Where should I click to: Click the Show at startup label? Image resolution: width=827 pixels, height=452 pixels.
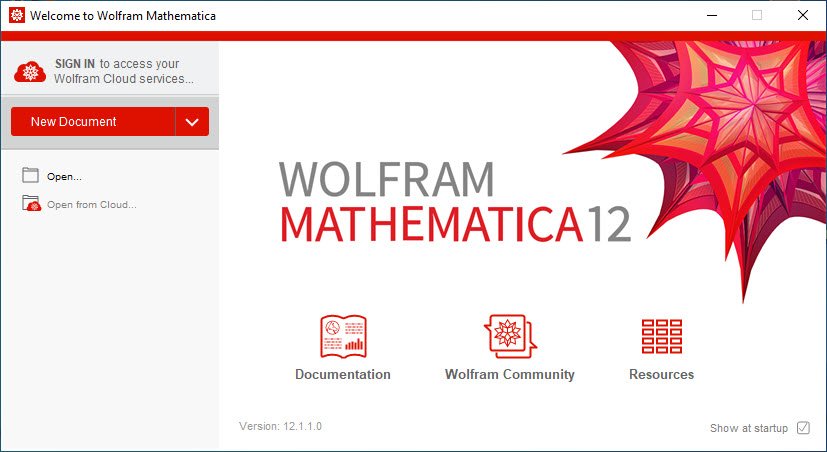[748, 428]
